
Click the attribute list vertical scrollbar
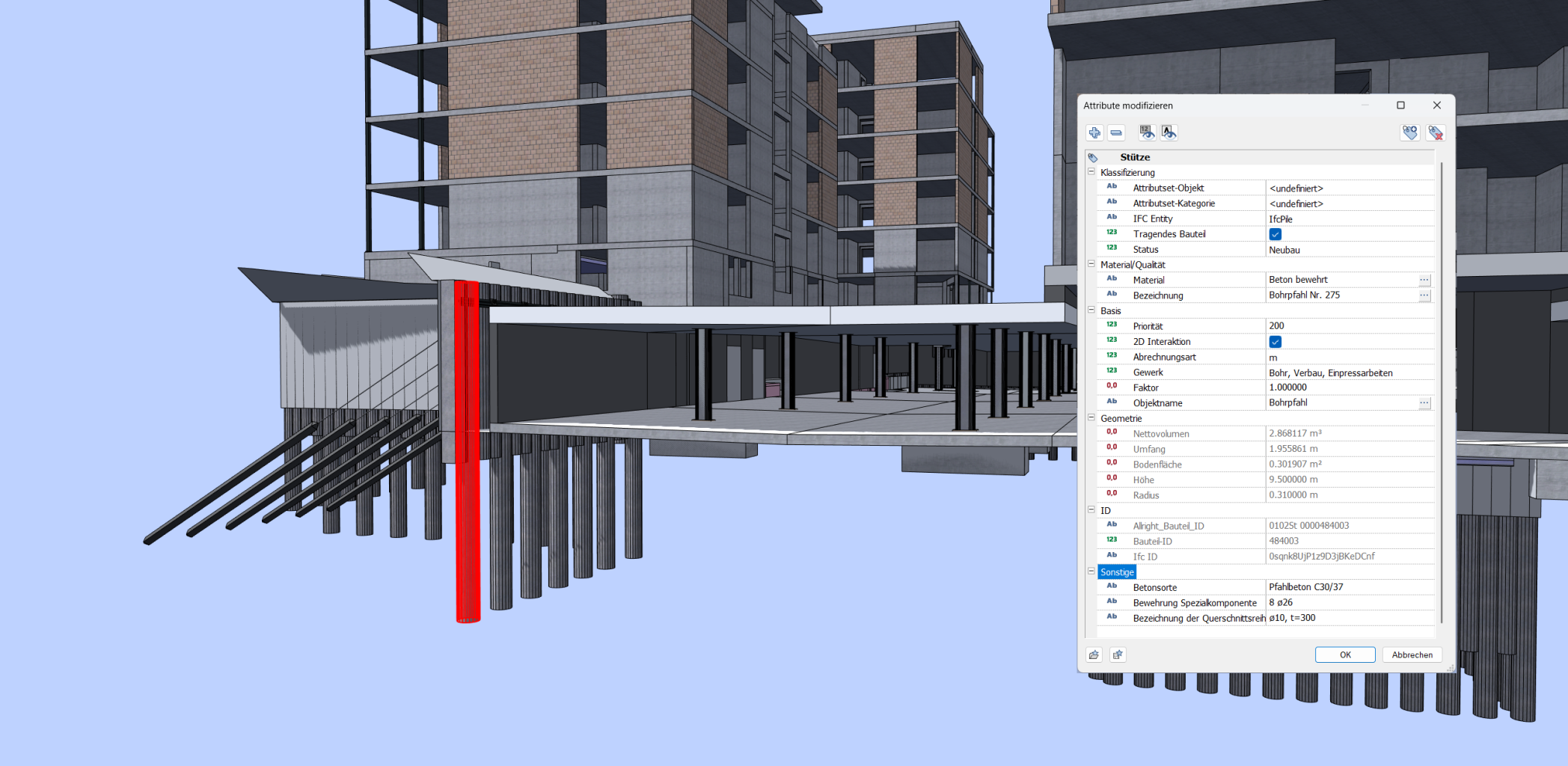click(1441, 389)
